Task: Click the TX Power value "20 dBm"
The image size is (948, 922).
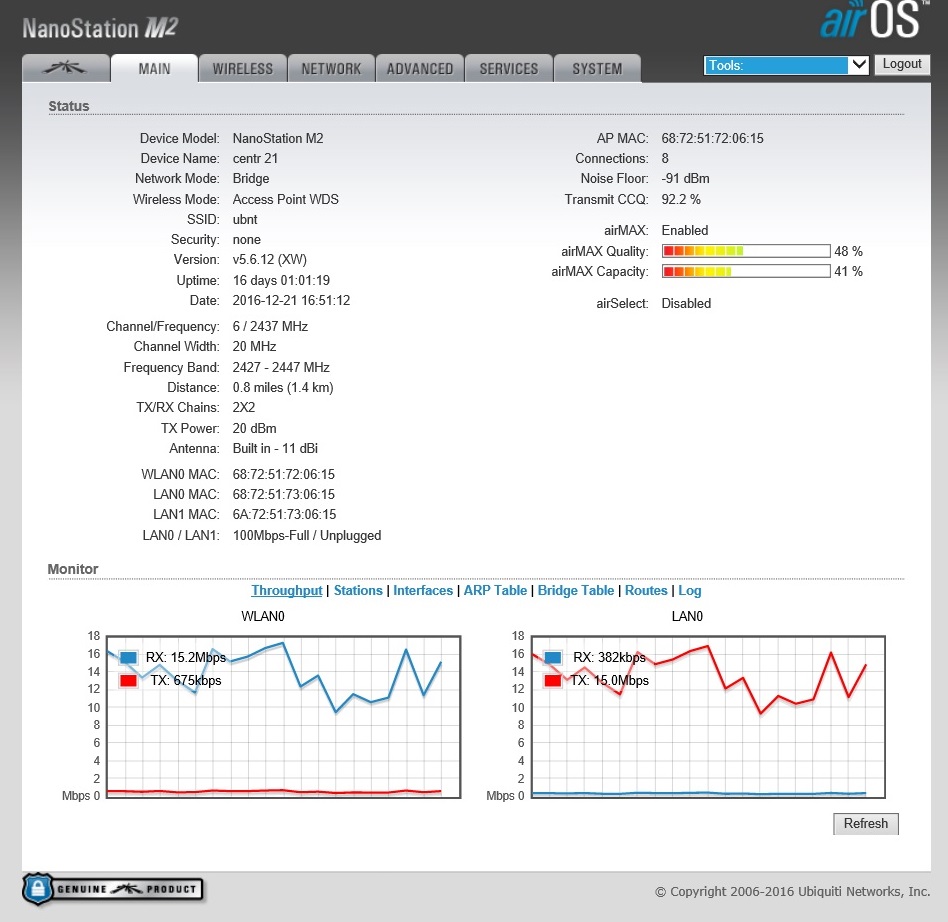Action: pyautogui.click(x=255, y=429)
